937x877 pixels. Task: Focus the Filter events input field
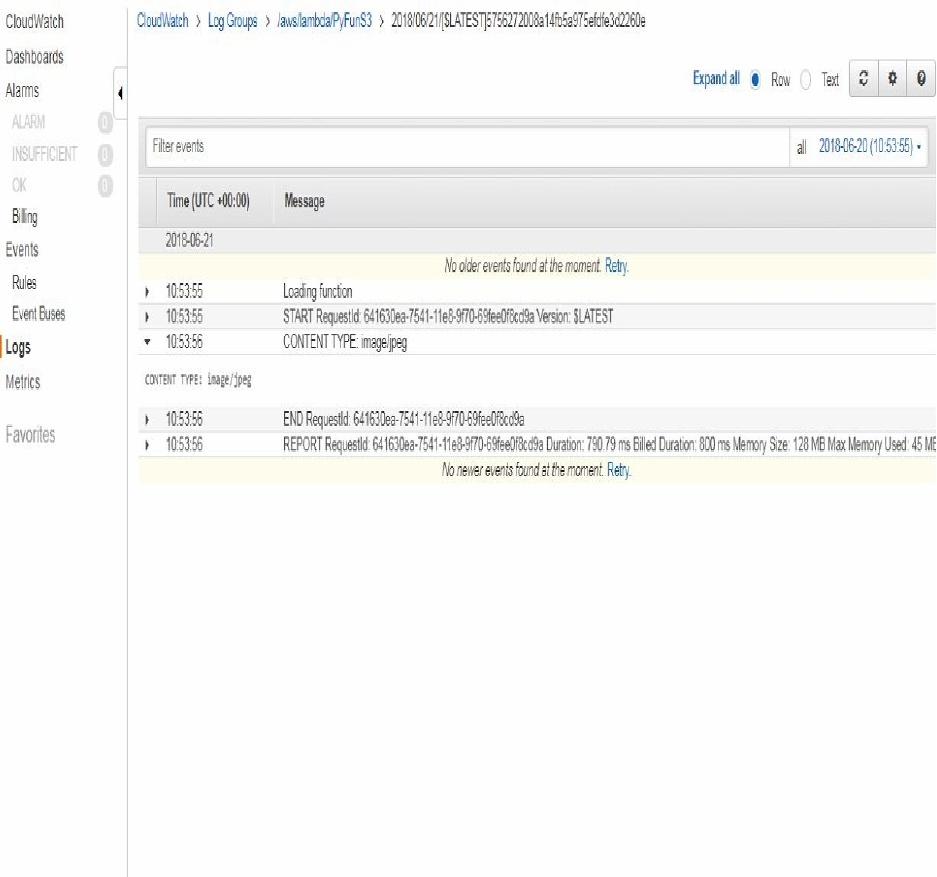[467, 146]
